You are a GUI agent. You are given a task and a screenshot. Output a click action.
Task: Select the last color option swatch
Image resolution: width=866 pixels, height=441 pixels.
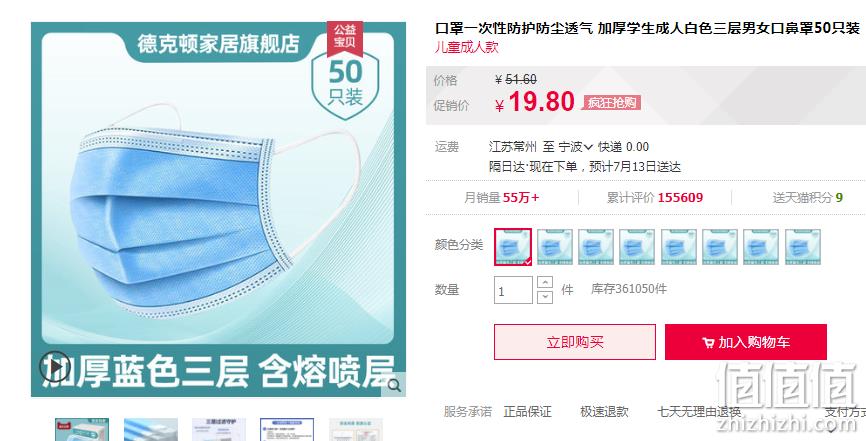[802, 246]
